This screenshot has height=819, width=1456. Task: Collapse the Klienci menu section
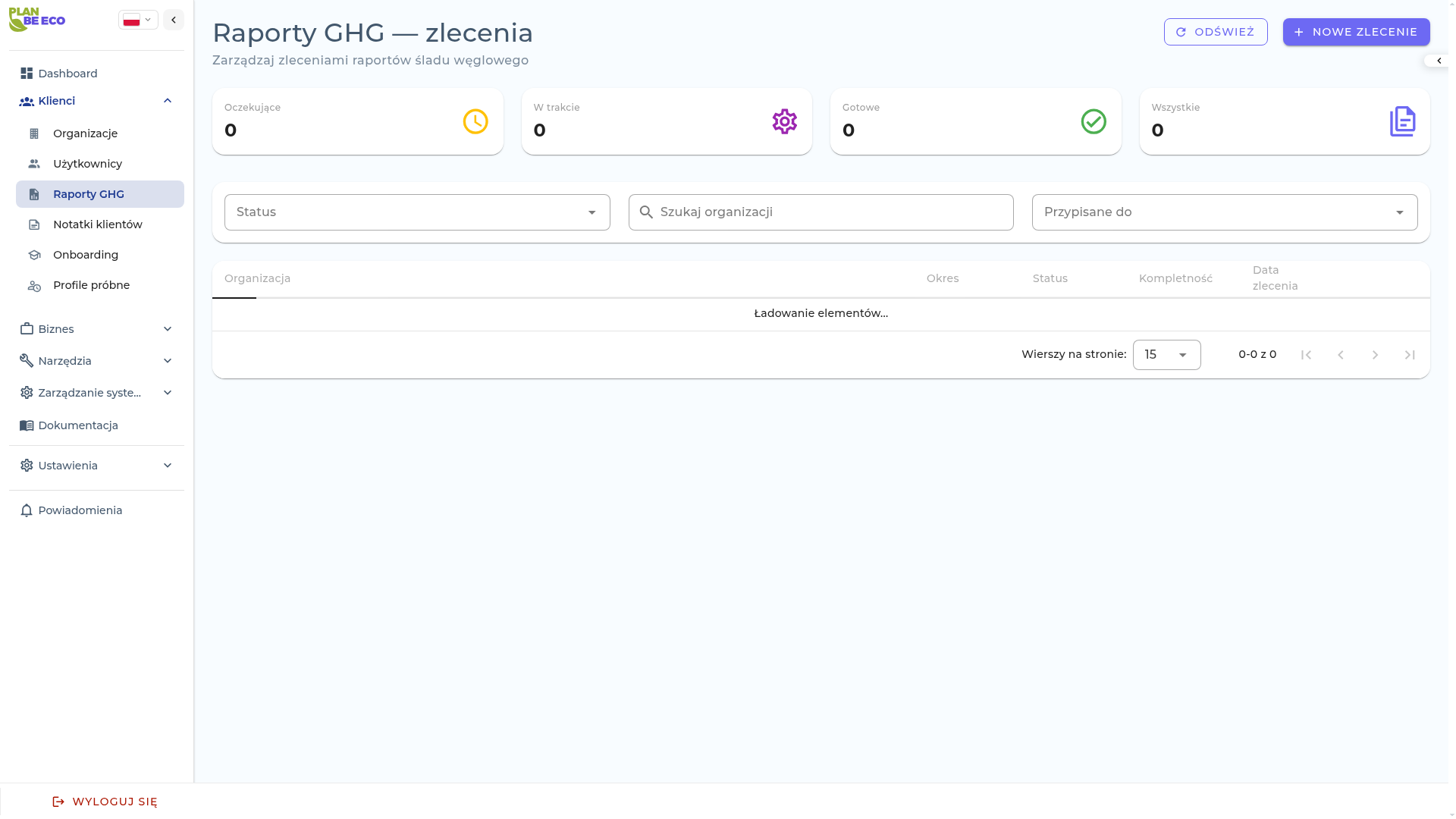point(168,101)
